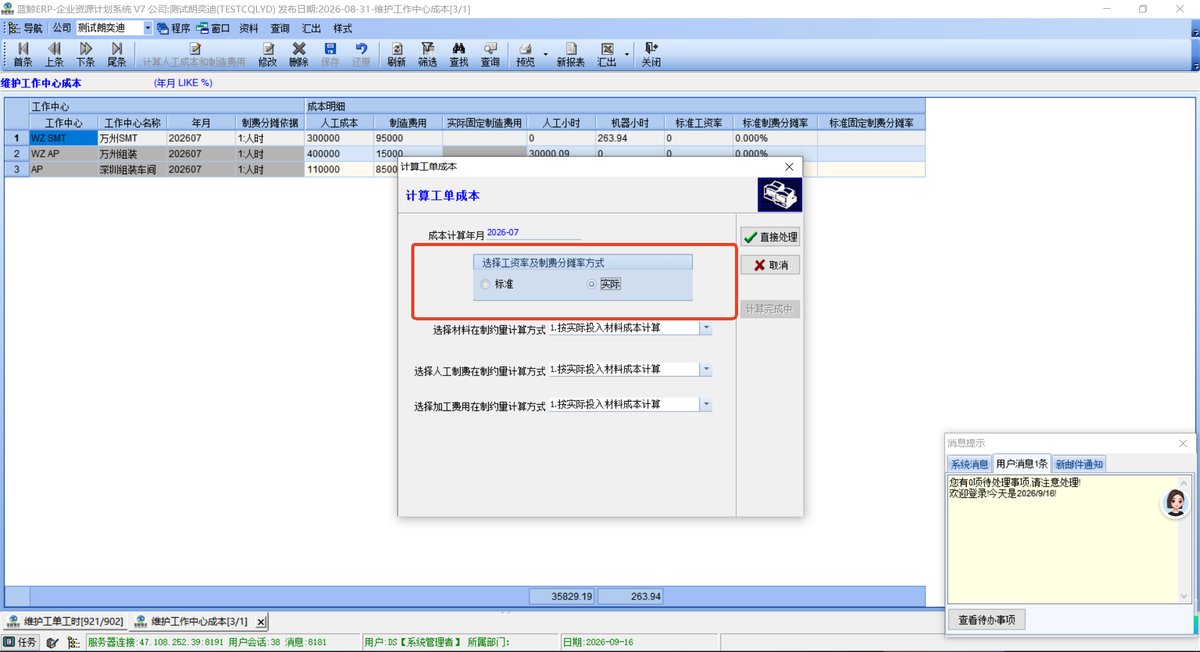
Task: Click the 关闭 toolbar icon
Action: click(651, 54)
